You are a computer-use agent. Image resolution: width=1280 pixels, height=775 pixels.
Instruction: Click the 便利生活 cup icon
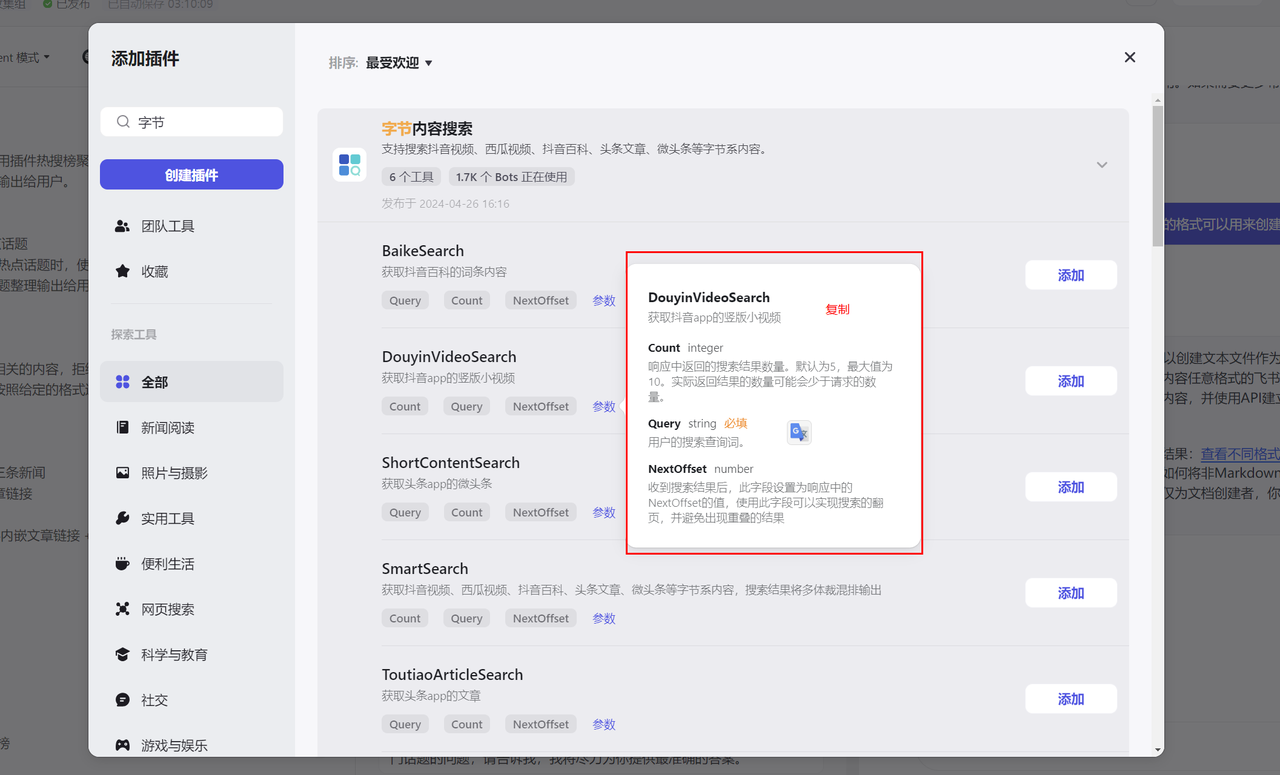click(123, 564)
